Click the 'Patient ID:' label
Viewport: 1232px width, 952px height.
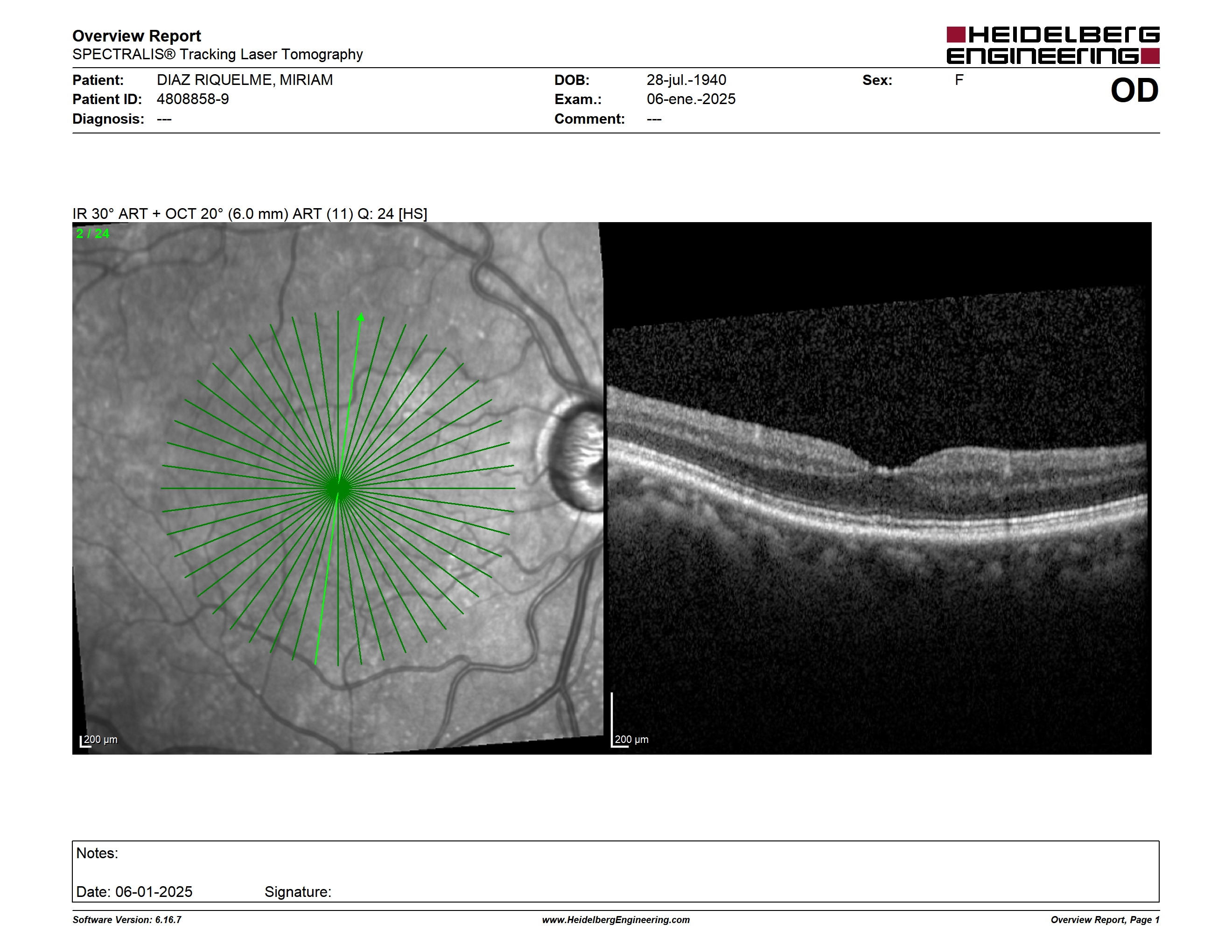pos(107,99)
